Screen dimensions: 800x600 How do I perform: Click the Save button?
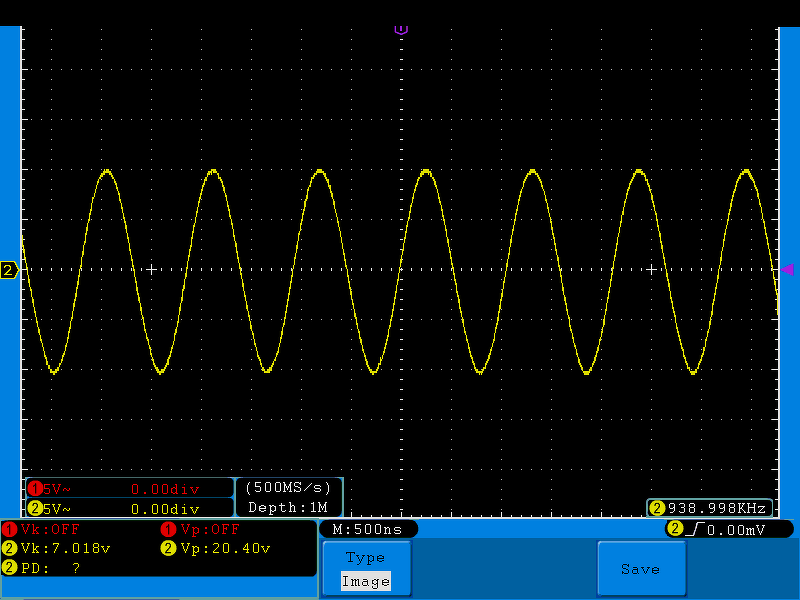click(x=641, y=568)
